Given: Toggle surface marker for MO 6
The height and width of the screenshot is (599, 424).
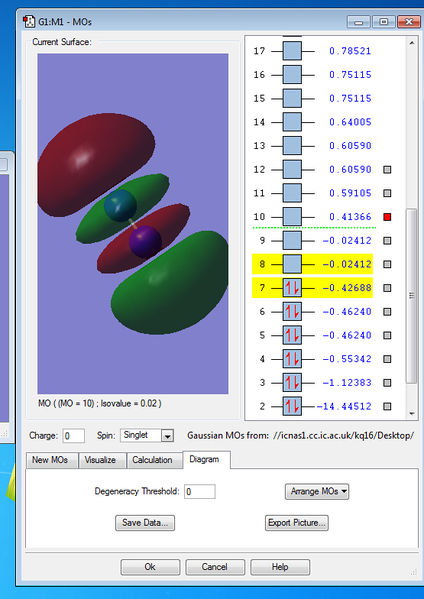Looking at the screenshot, I should click(x=387, y=311).
